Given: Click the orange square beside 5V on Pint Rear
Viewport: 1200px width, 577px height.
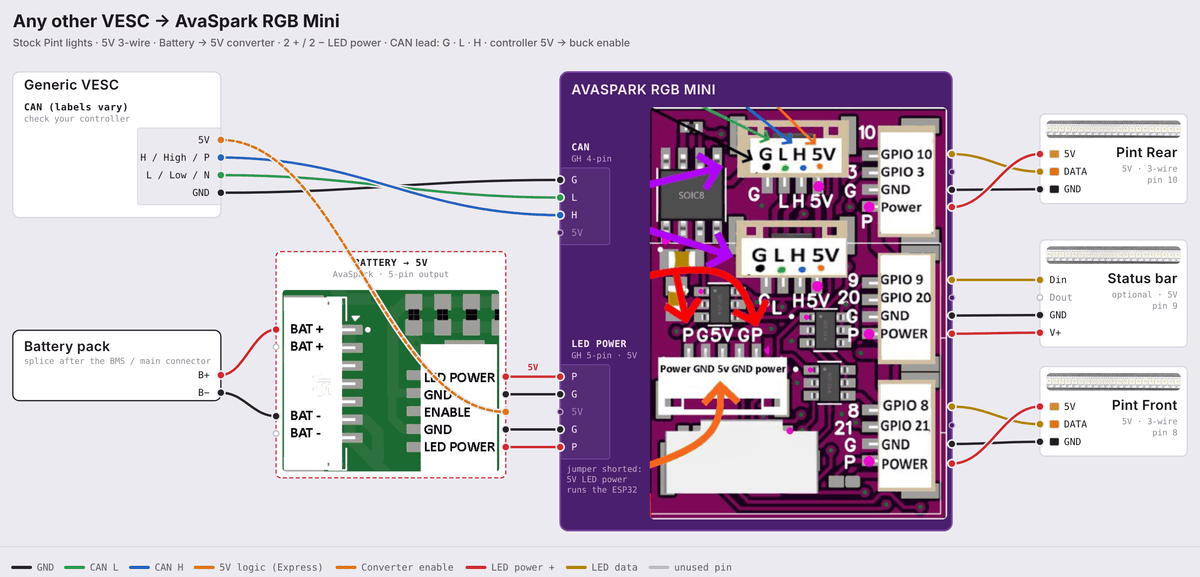Looking at the screenshot, I should [x=1055, y=154].
